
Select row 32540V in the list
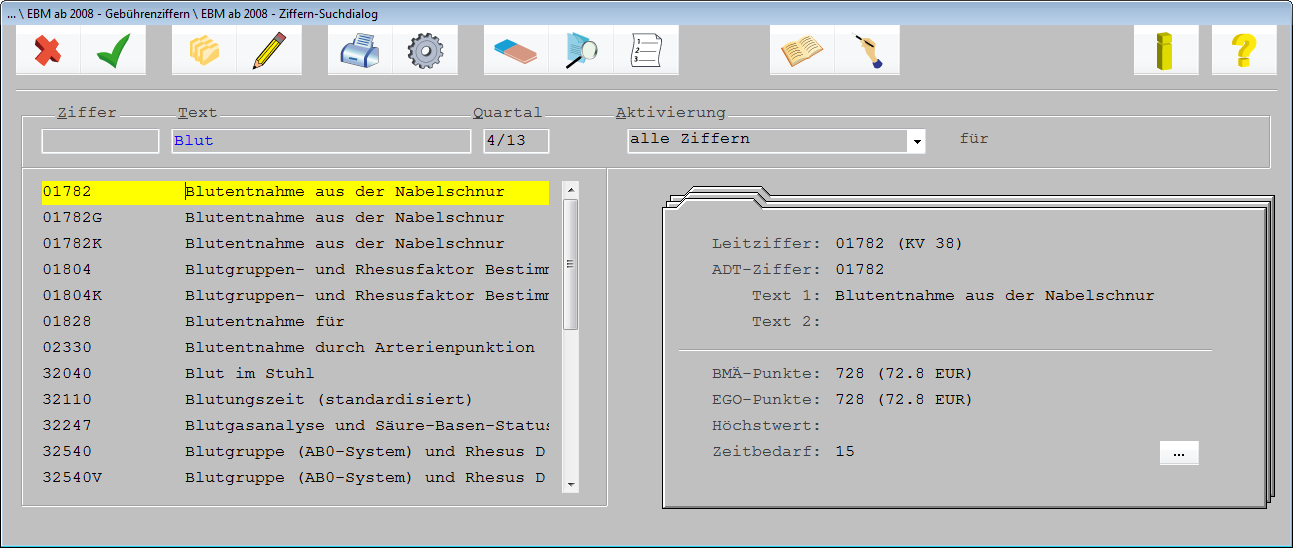tap(295, 478)
